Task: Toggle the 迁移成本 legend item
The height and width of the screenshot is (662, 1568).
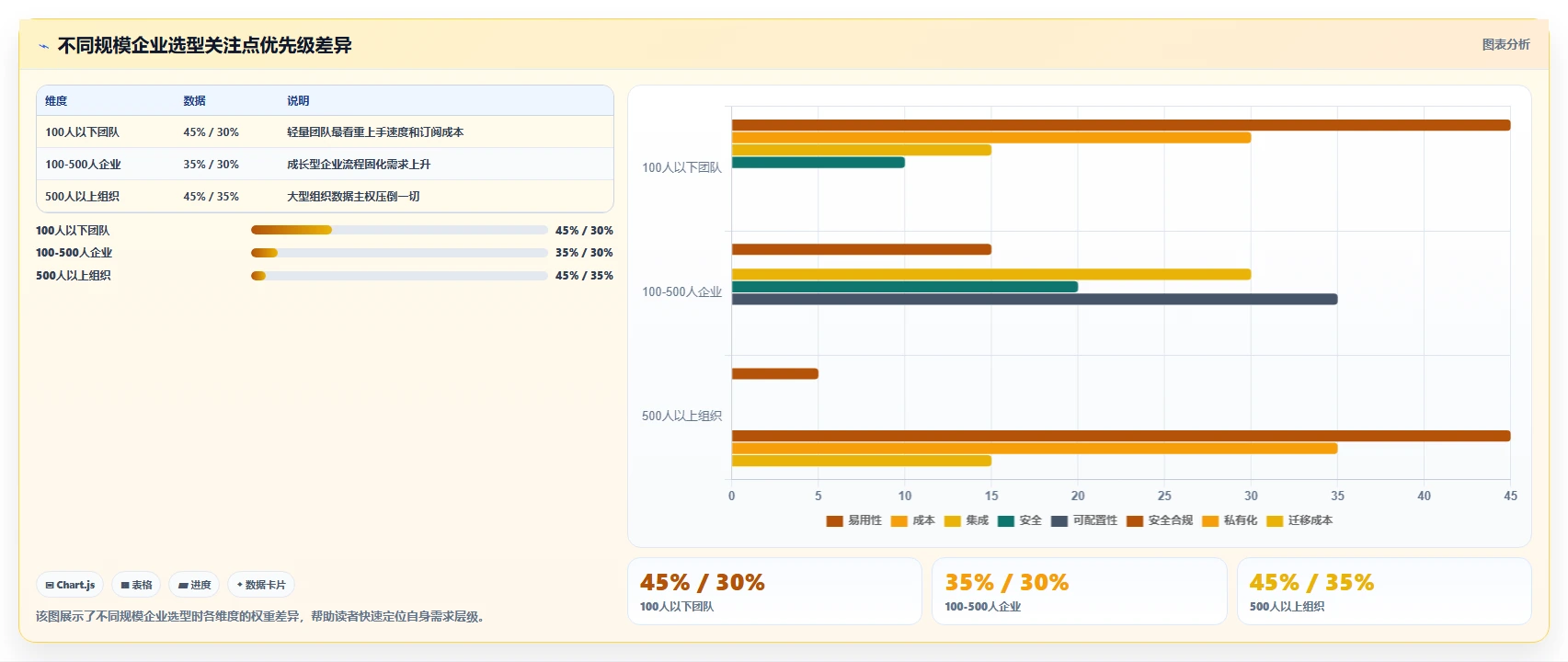Action: (1299, 520)
